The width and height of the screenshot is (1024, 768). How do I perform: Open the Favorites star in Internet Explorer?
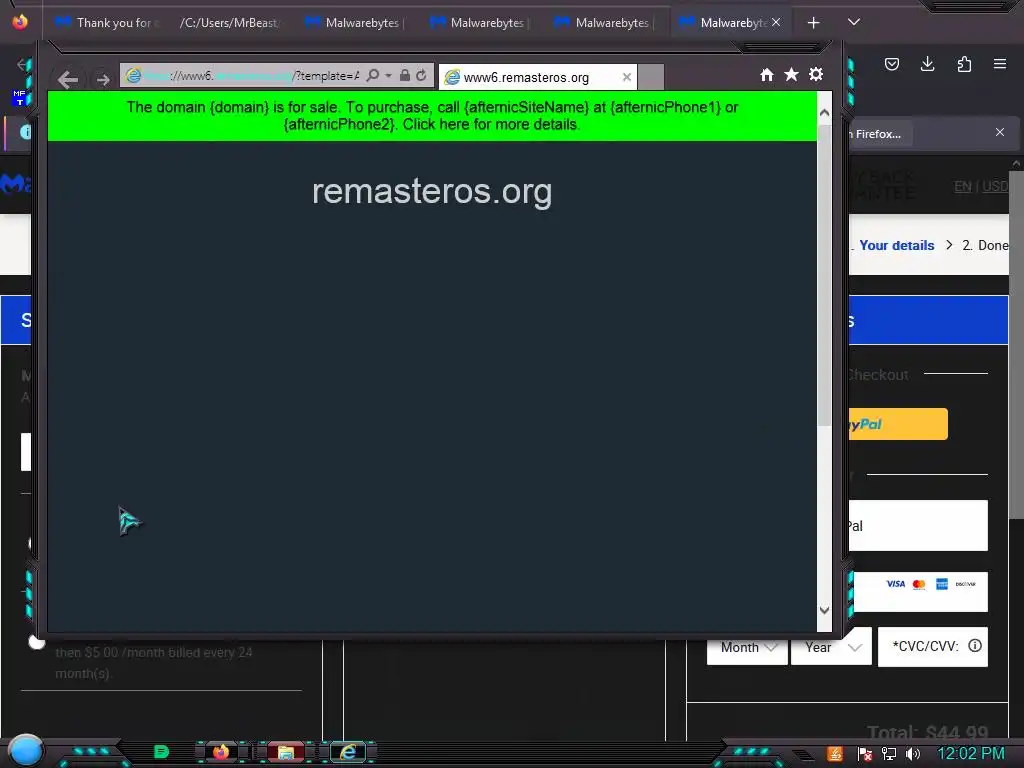click(791, 74)
